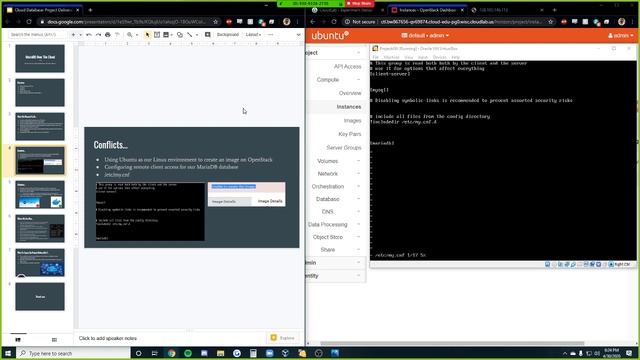Click the zoom magnifier icon in Slides
Image resolution: width=640 pixels, height=360 pixels.
[129, 35]
